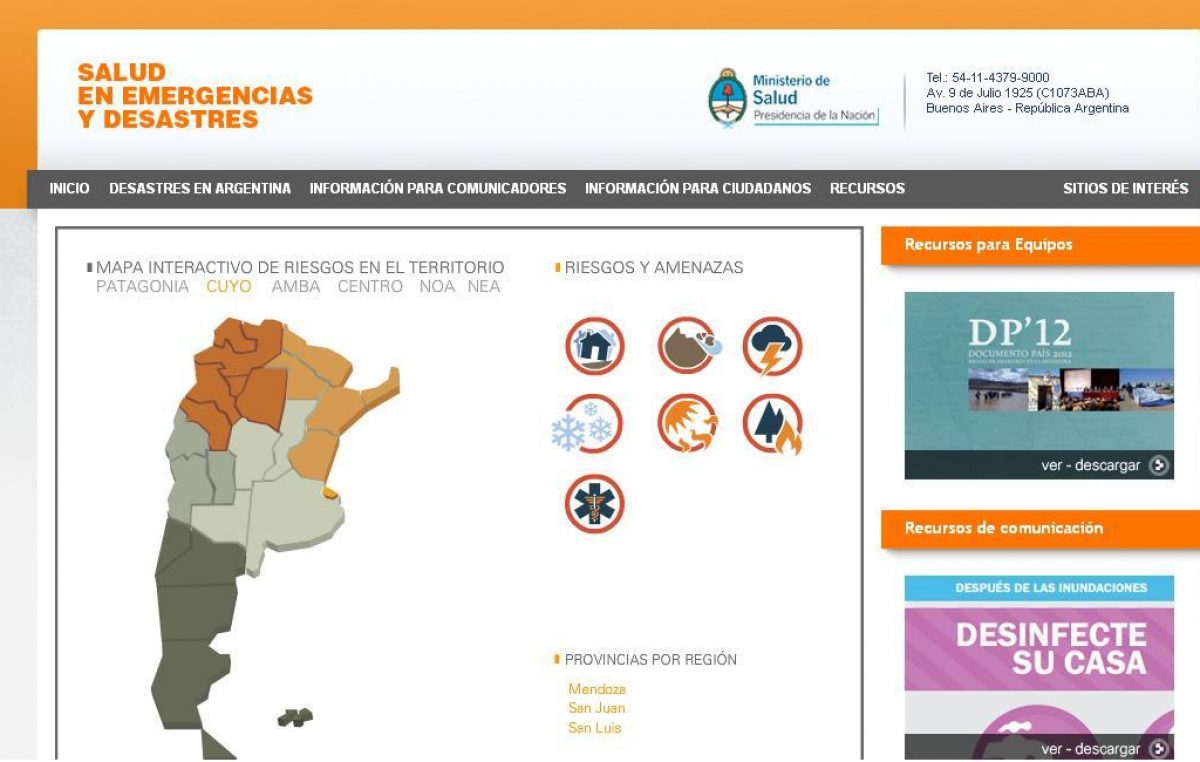Open INFORMACIÓN PARA COMUNICADORES menu
Image resolution: width=1200 pixels, height=762 pixels.
click(438, 188)
